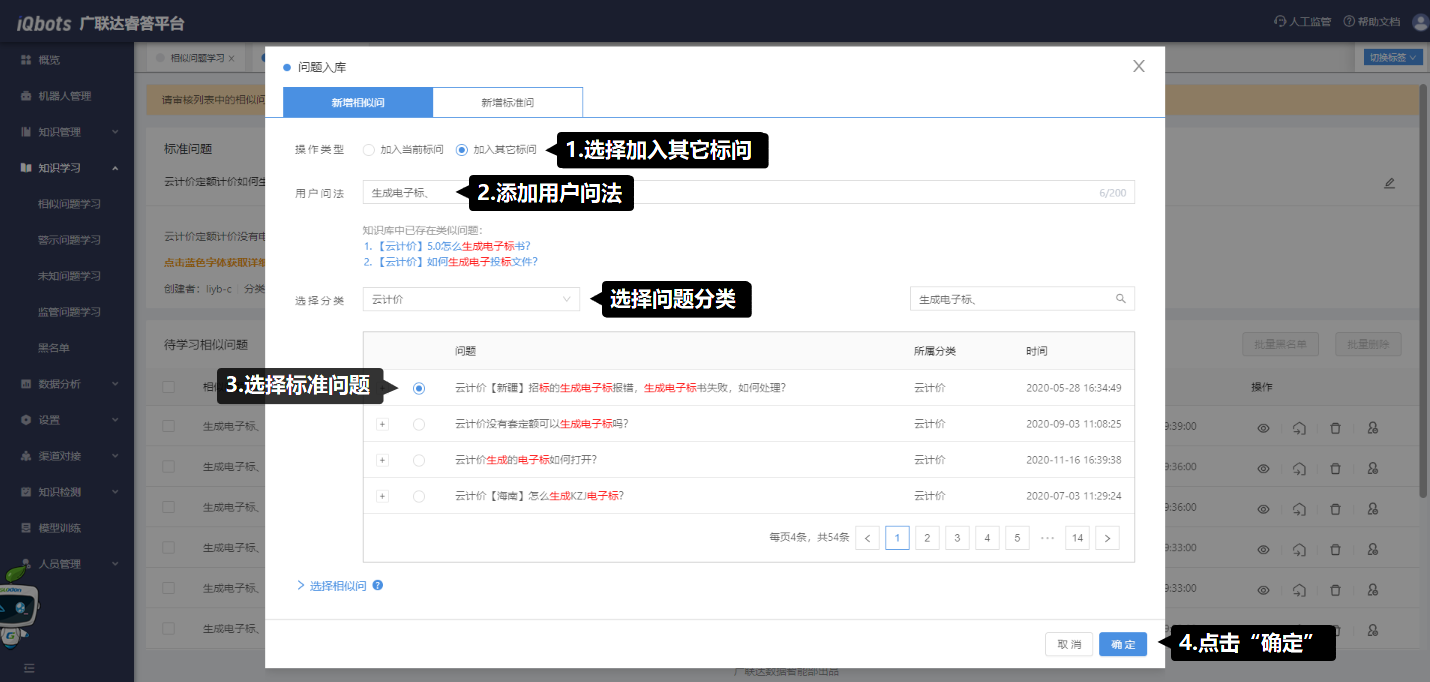Click the trash delete icon in first row
The width and height of the screenshot is (1430, 682).
(x=1335, y=428)
